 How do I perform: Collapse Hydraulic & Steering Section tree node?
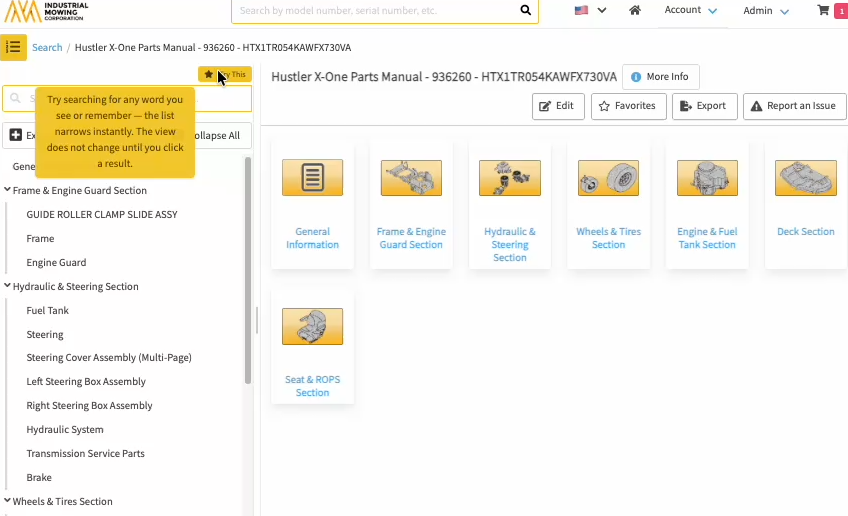tap(8, 286)
